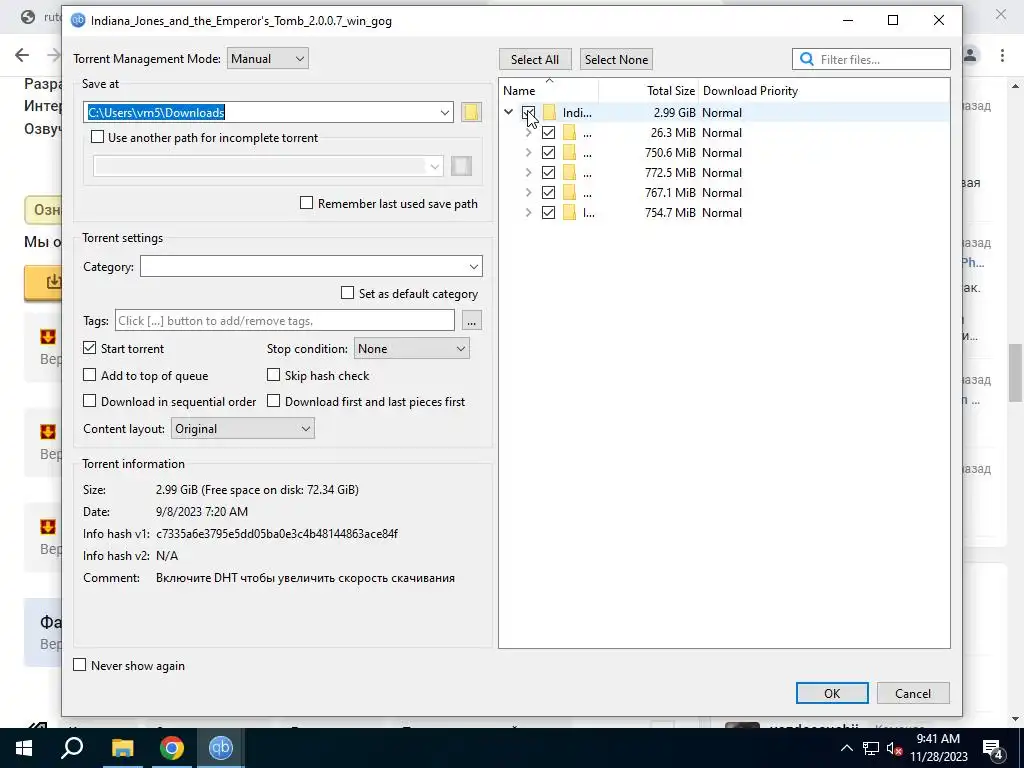Open folder browser icon next to save path

471,112
